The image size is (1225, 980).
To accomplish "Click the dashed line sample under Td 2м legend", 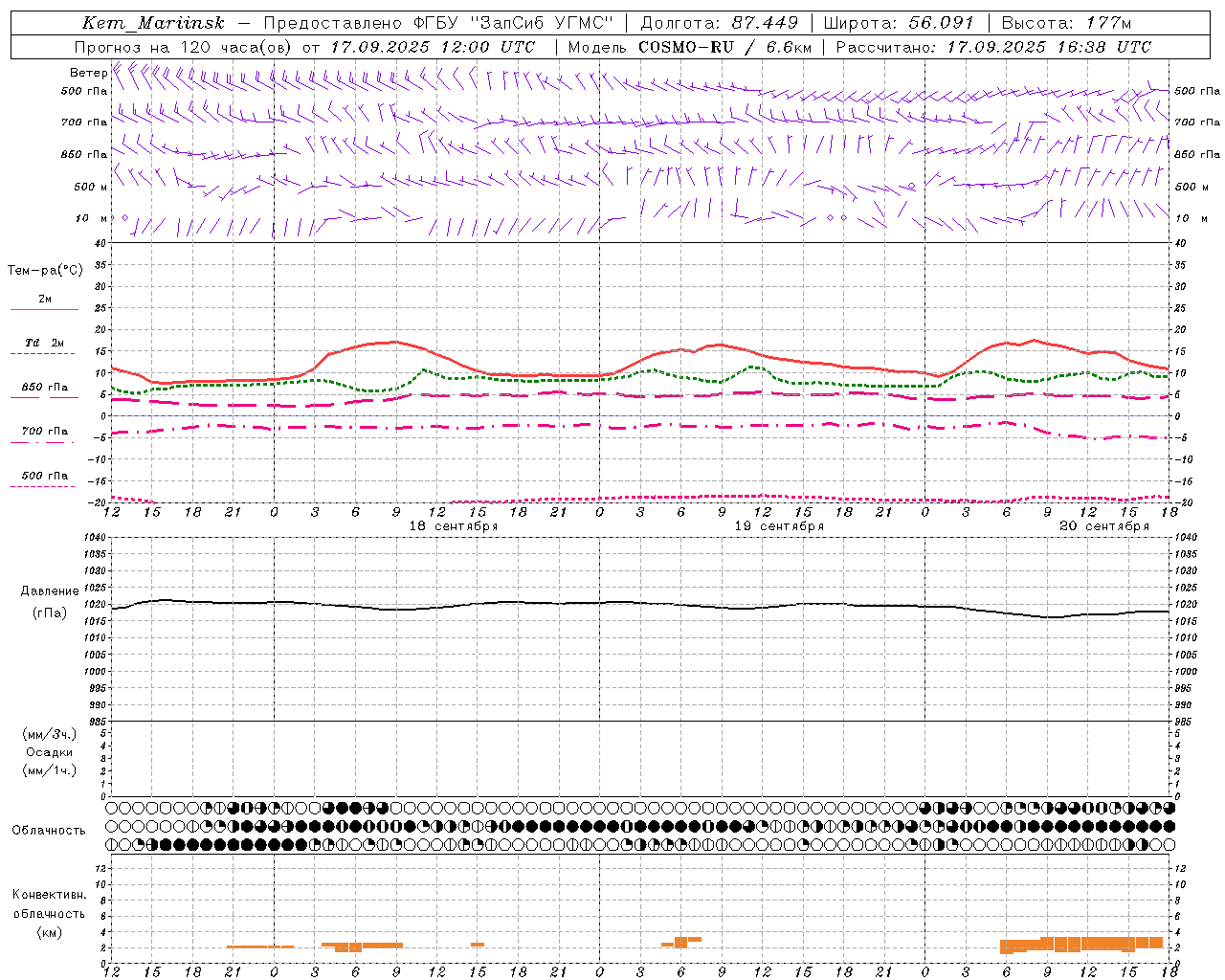I will 43,354.
